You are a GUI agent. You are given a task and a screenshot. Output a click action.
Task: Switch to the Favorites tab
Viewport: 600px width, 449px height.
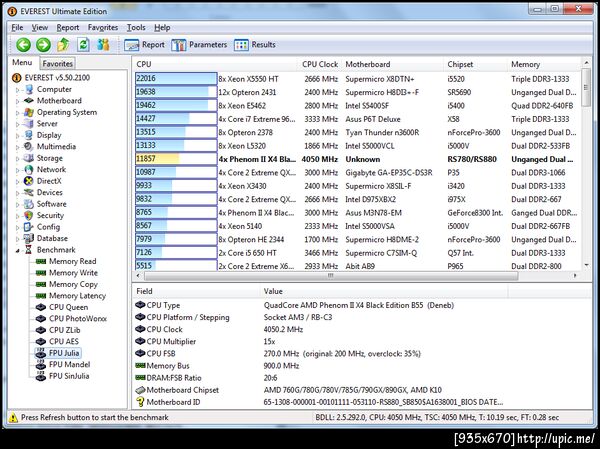coord(57,64)
